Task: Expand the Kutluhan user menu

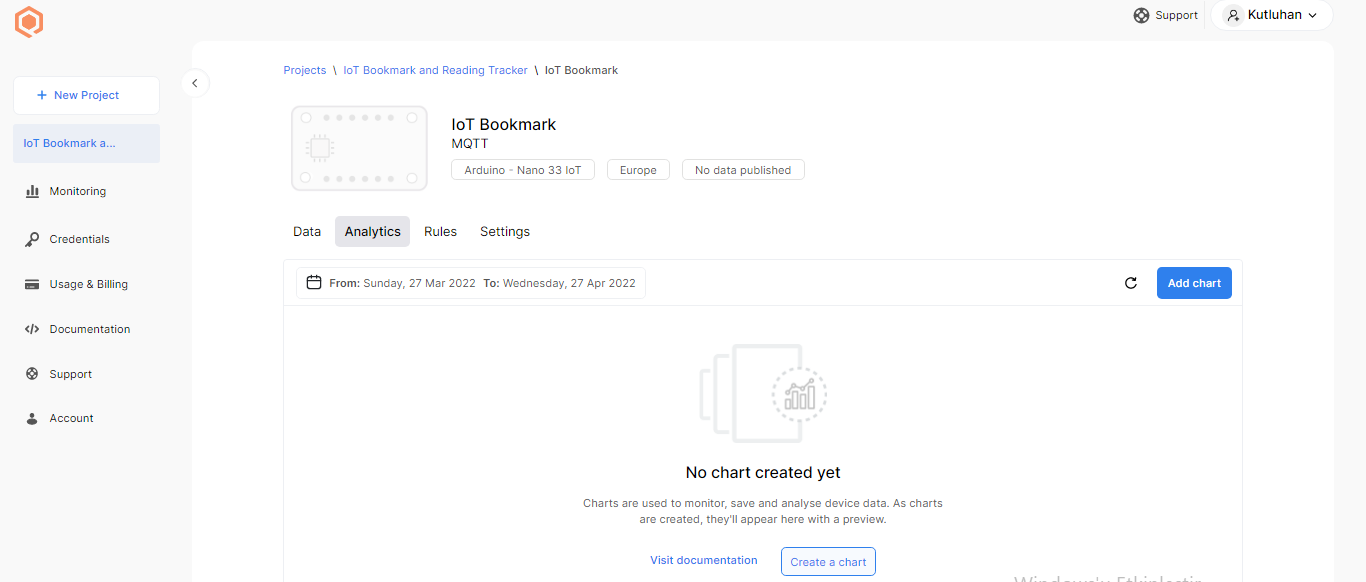Action: click(1271, 15)
